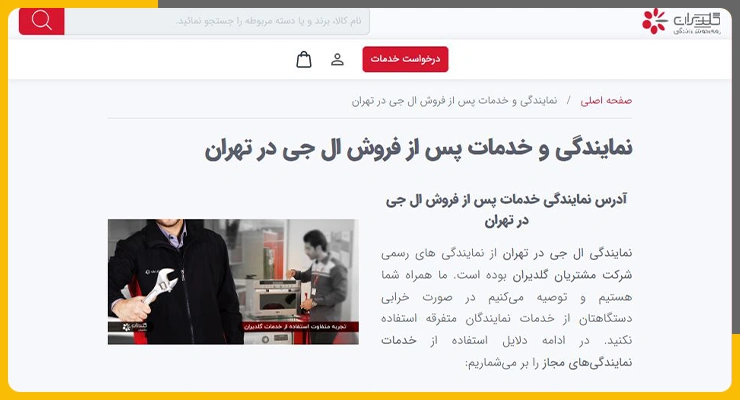Click the current page breadcrumb text
Viewport: 740px width, 400px height.
coord(454,100)
